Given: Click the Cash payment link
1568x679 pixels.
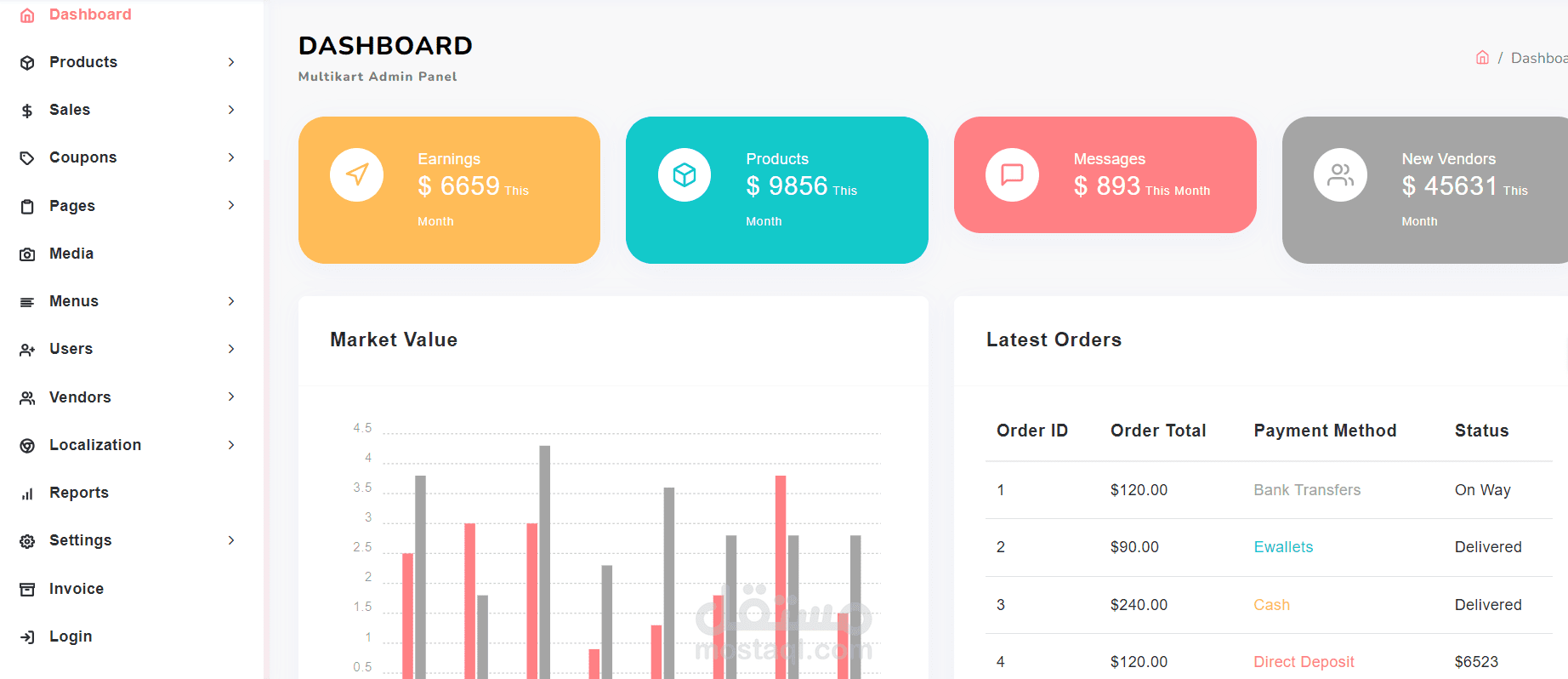Looking at the screenshot, I should click(1271, 605).
